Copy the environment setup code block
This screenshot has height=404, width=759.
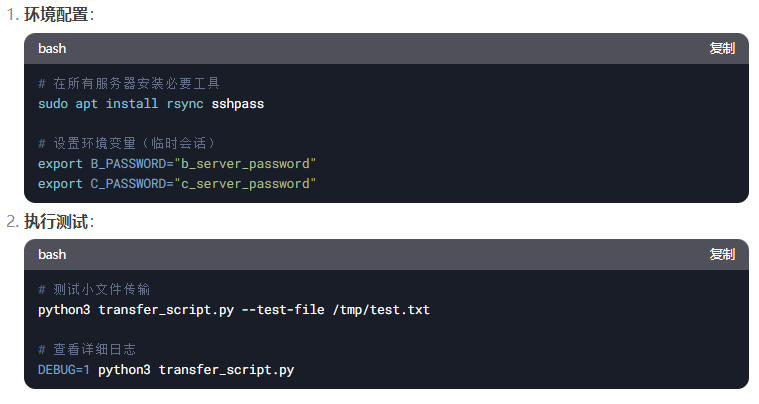pyautogui.click(x=721, y=48)
